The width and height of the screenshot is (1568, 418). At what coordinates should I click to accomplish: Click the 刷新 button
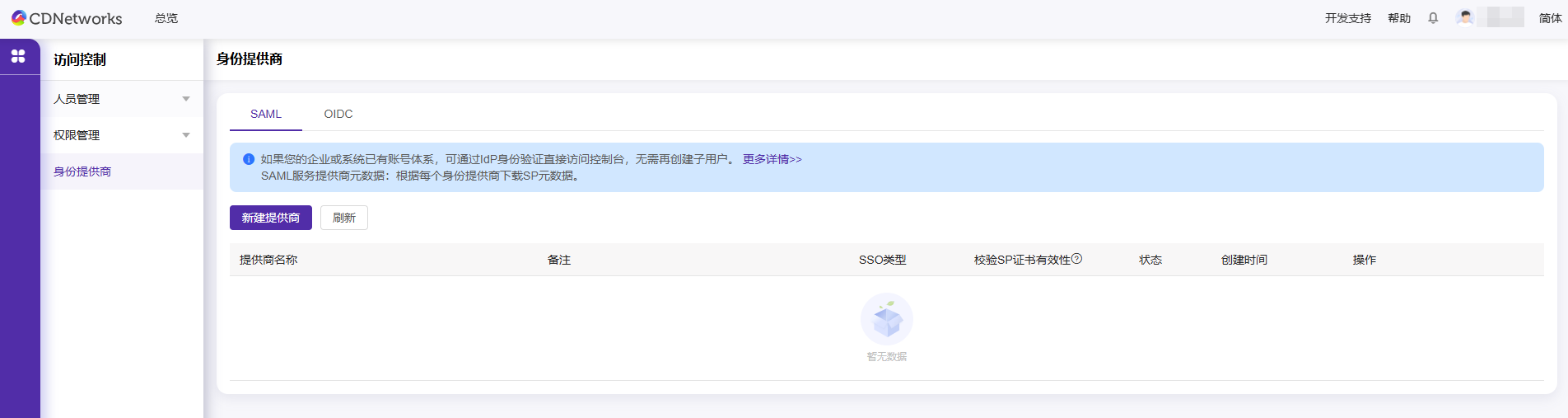(x=344, y=218)
